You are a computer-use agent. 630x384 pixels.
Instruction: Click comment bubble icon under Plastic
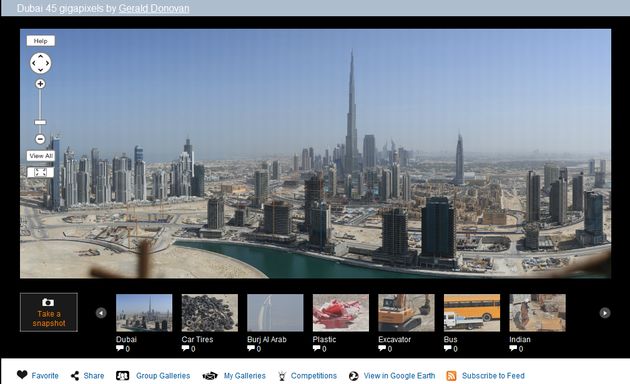[x=316, y=348]
